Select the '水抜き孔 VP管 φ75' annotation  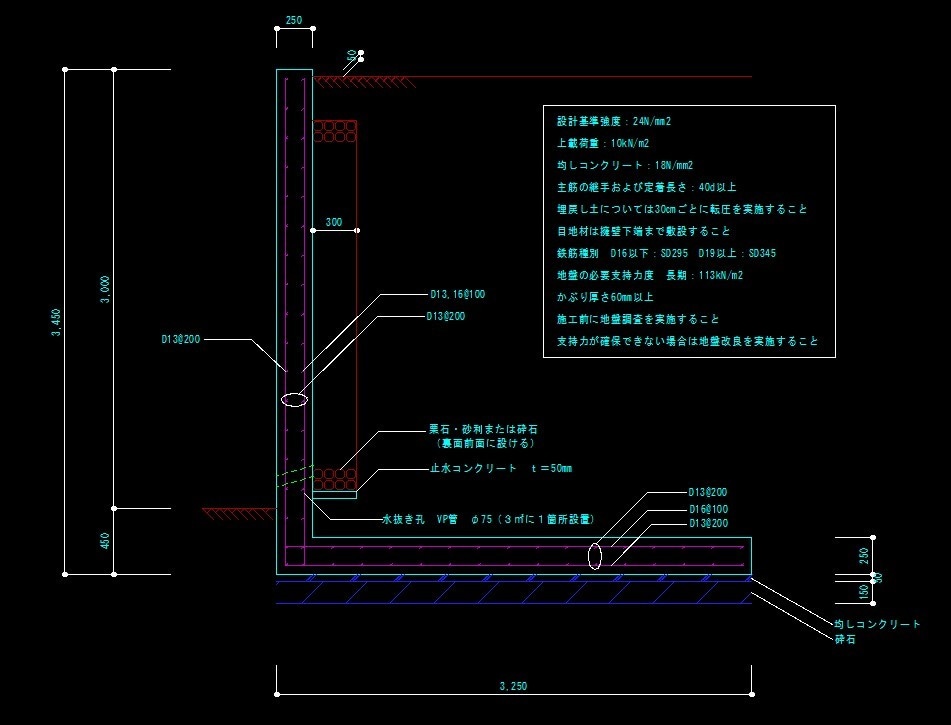pos(488,519)
